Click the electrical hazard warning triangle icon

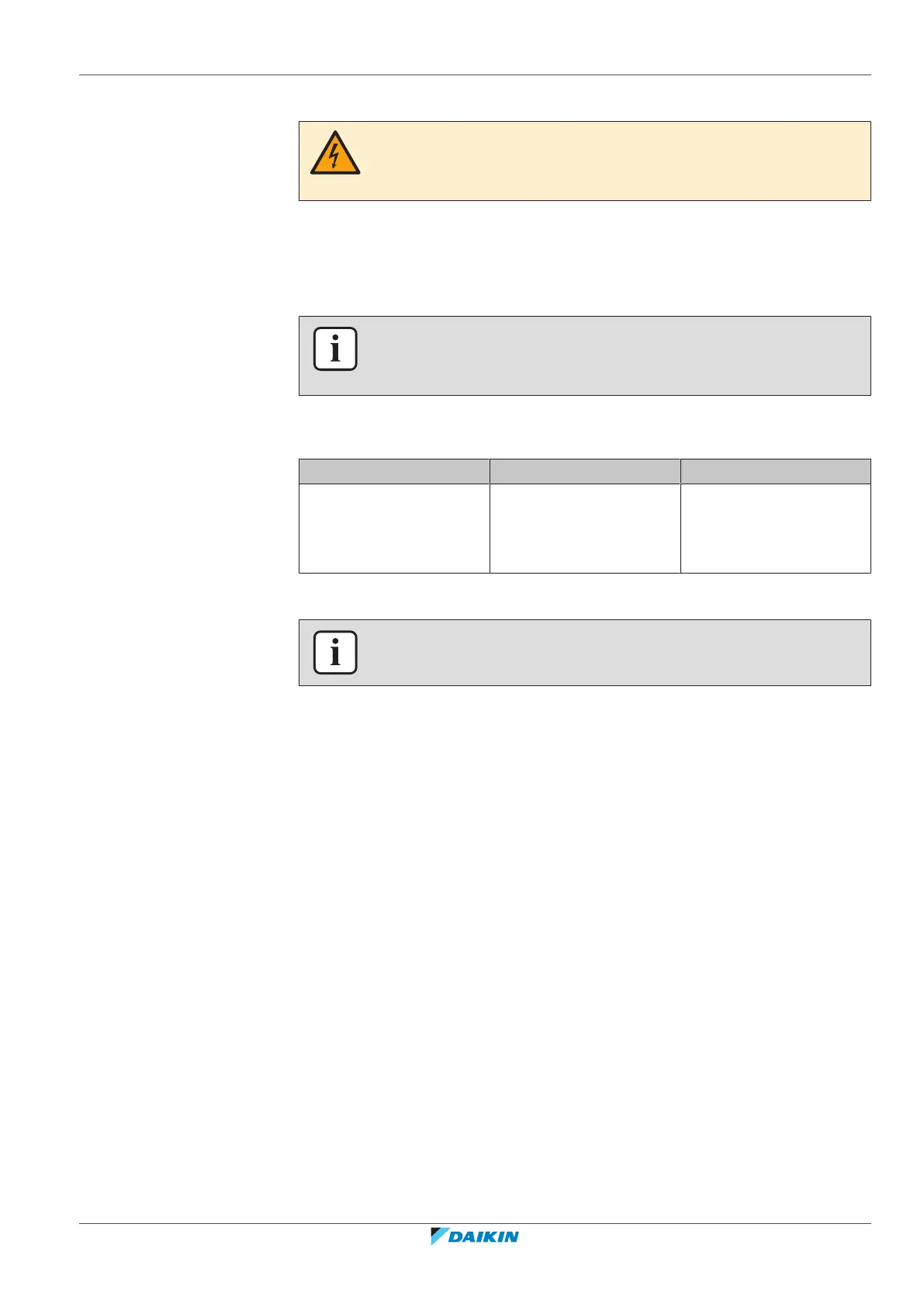click(x=334, y=154)
